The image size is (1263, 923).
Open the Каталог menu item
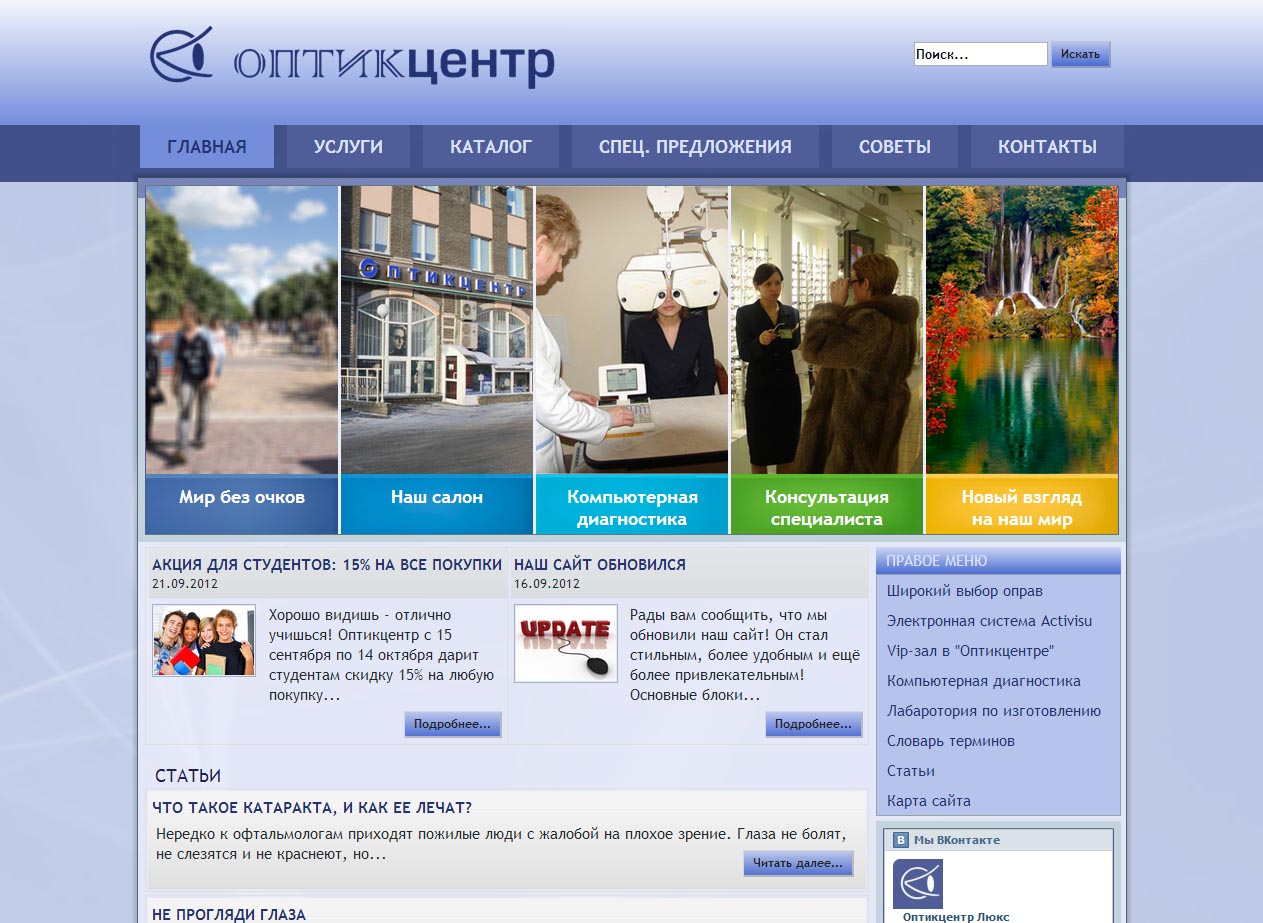pos(491,147)
